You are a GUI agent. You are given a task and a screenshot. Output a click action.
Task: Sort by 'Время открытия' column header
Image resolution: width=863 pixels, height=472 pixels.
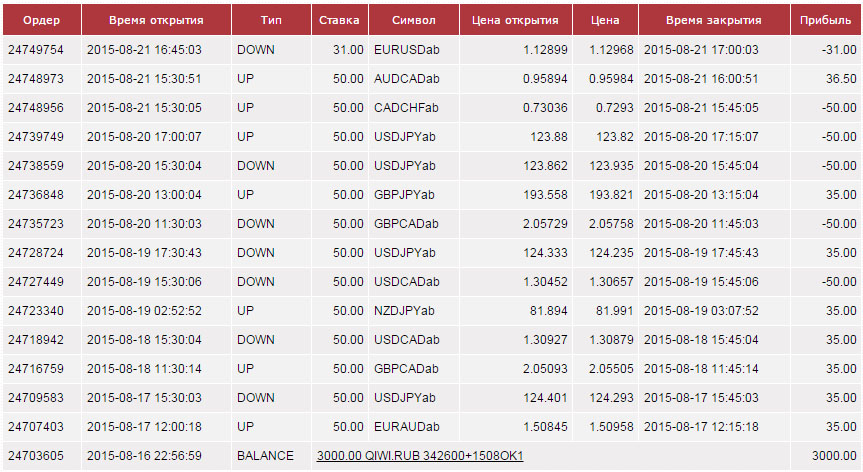[156, 20]
